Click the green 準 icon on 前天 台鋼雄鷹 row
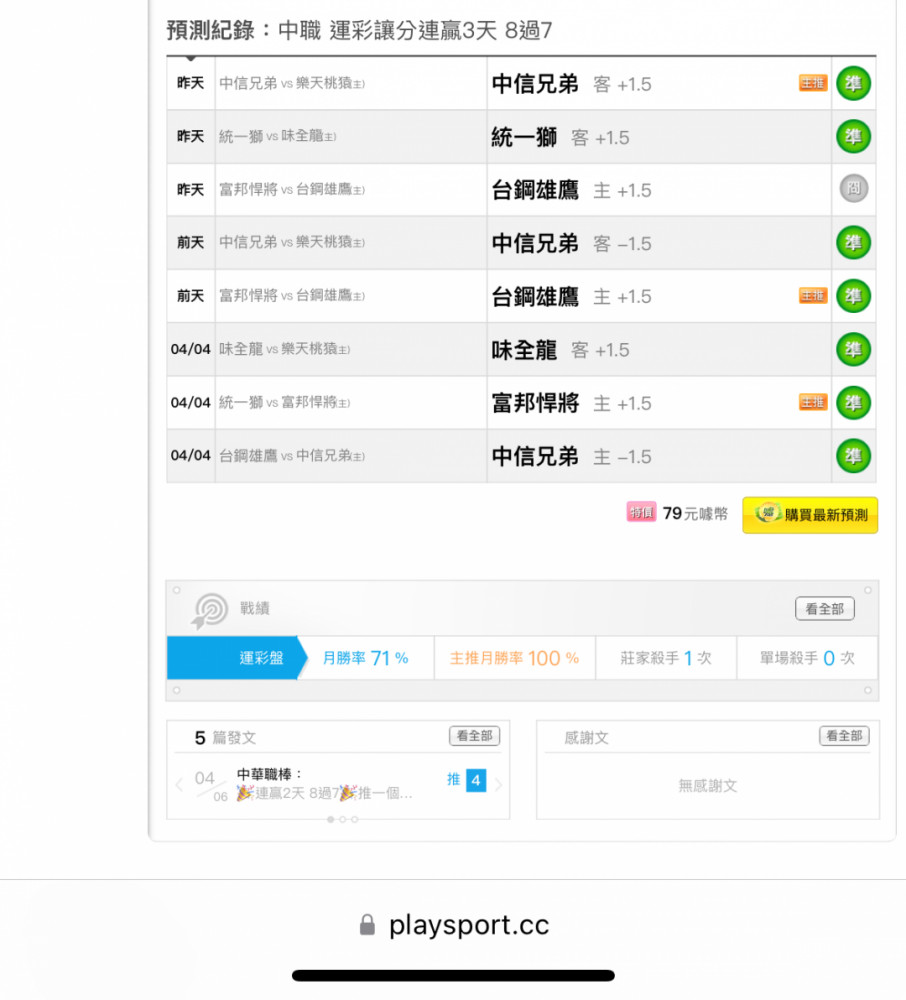The height and width of the screenshot is (1000, 906). point(853,296)
